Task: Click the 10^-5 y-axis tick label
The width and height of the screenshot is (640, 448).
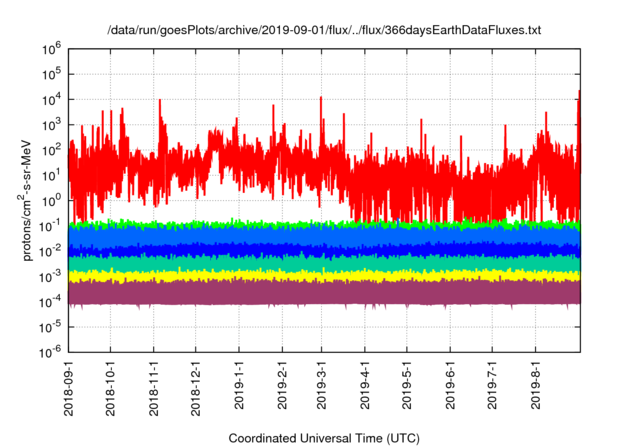Action: pos(50,327)
